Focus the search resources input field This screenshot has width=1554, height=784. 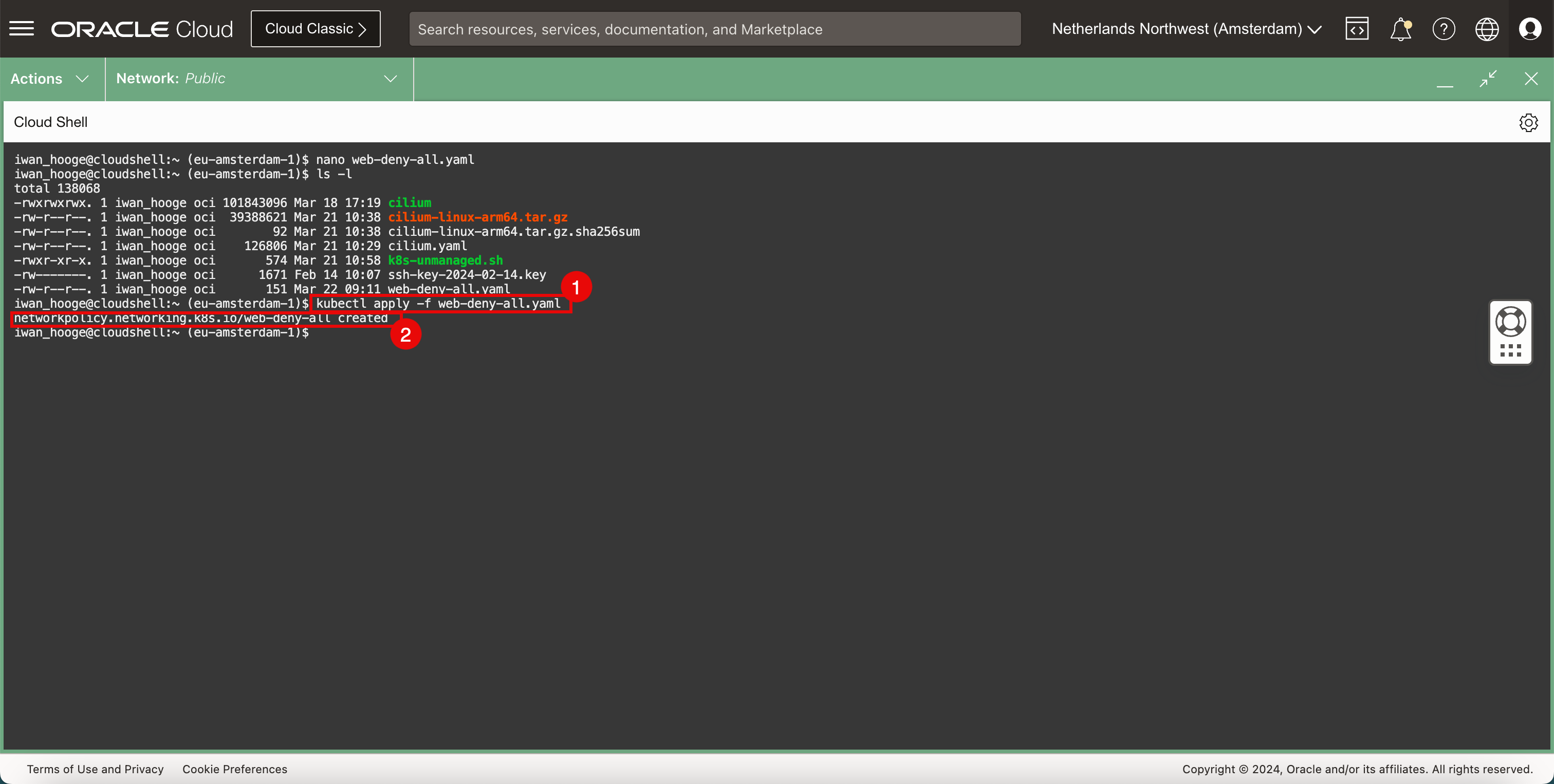(x=714, y=28)
